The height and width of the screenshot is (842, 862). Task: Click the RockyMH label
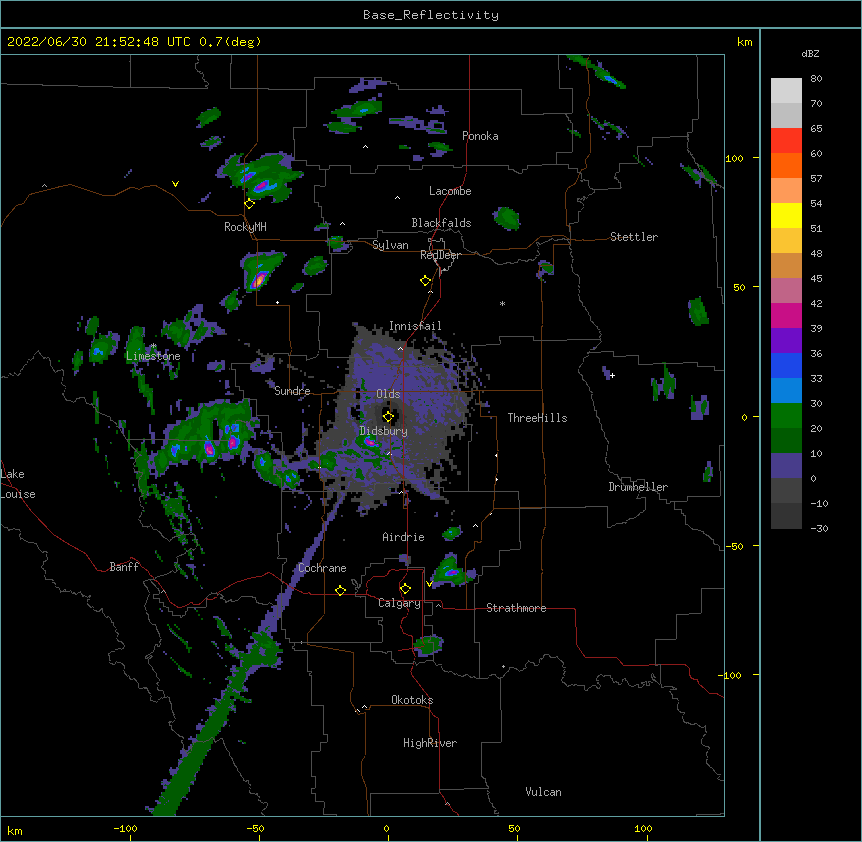[x=245, y=227]
